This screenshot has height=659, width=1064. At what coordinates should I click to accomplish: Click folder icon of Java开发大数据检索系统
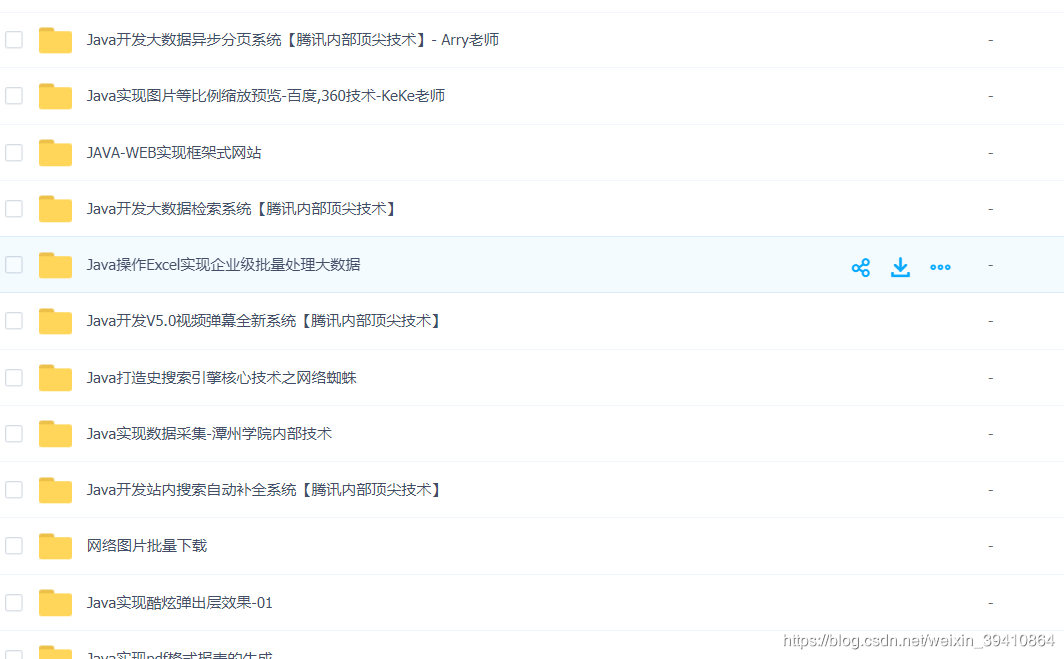[56, 209]
